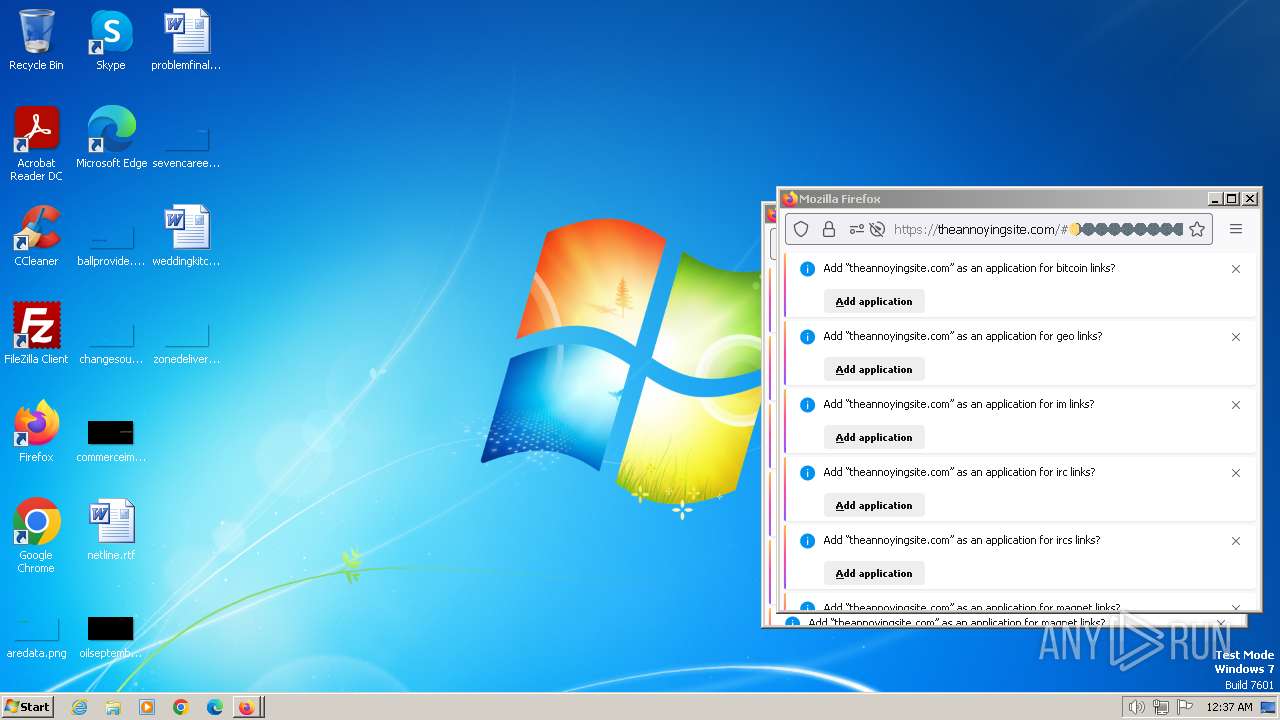Click the bitcoin links prompt text
Image resolution: width=1280 pixels, height=720 pixels.
click(969, 268)
